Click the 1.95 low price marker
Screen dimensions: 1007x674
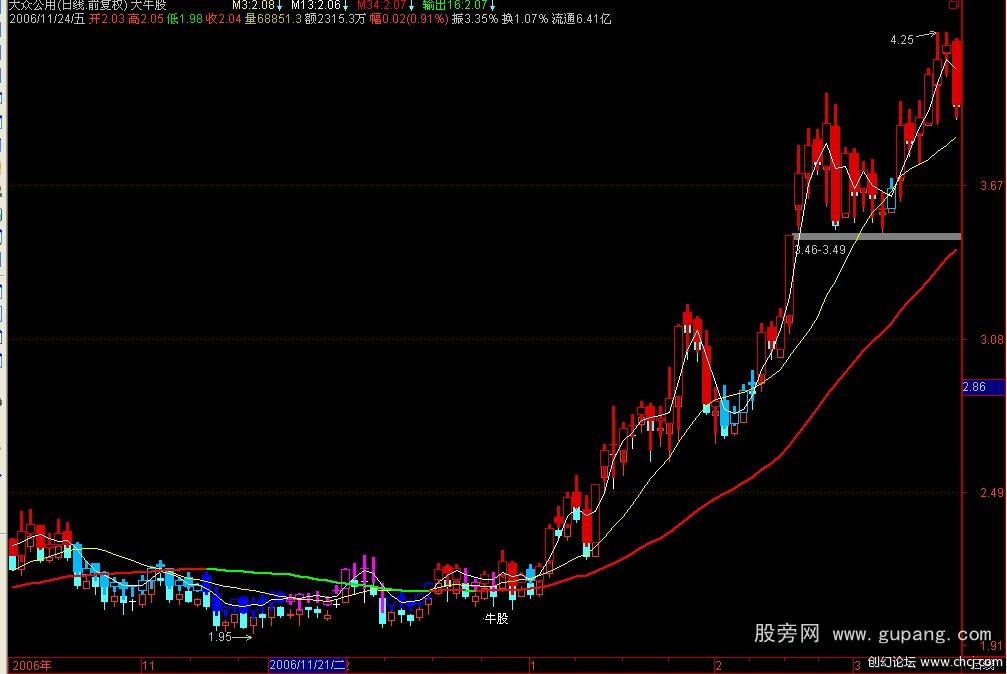coord(219,637)
